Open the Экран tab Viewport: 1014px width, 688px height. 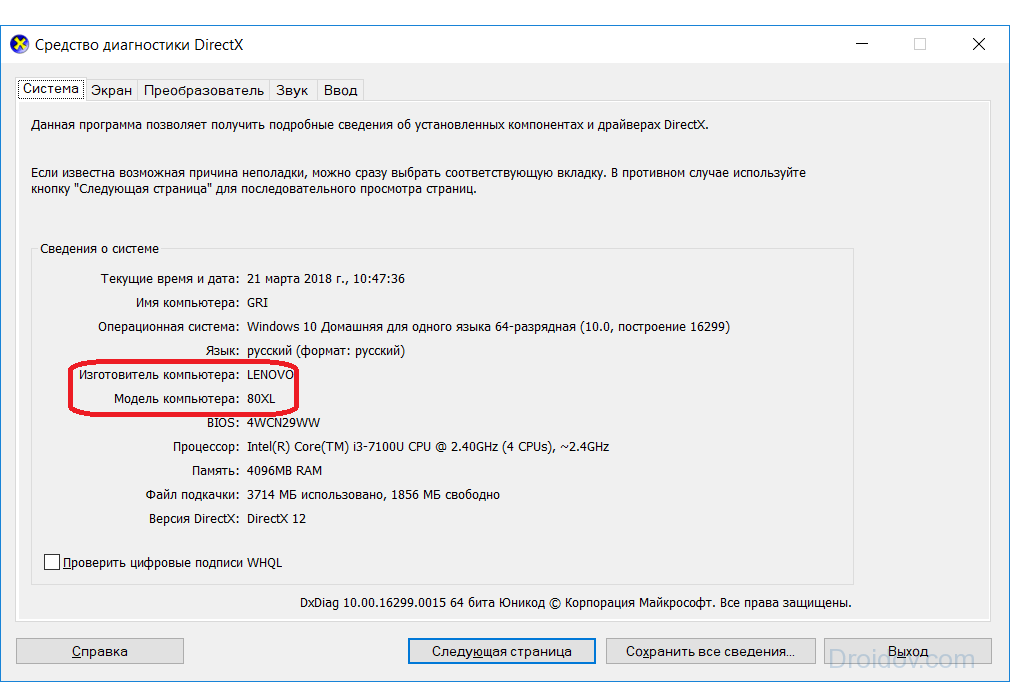[111, 90]
